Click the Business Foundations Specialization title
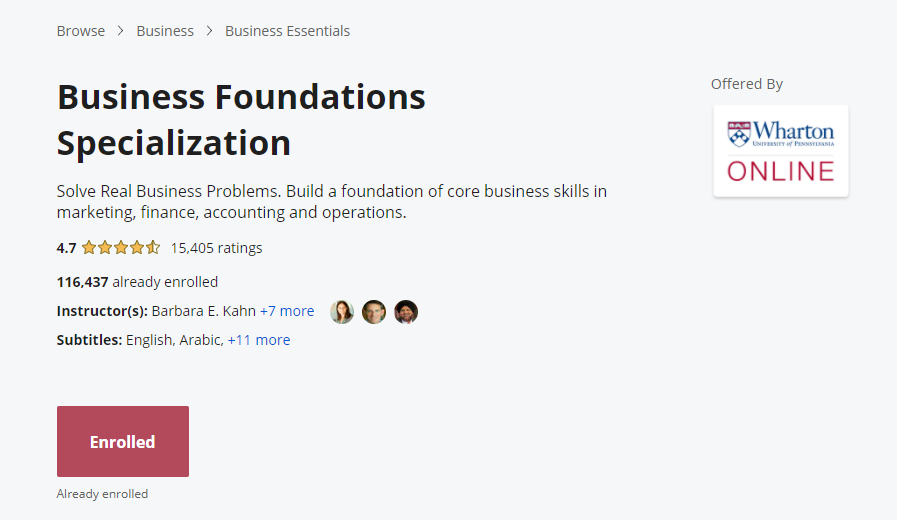This screenshot has width=897, height=520. pos(241,120)
